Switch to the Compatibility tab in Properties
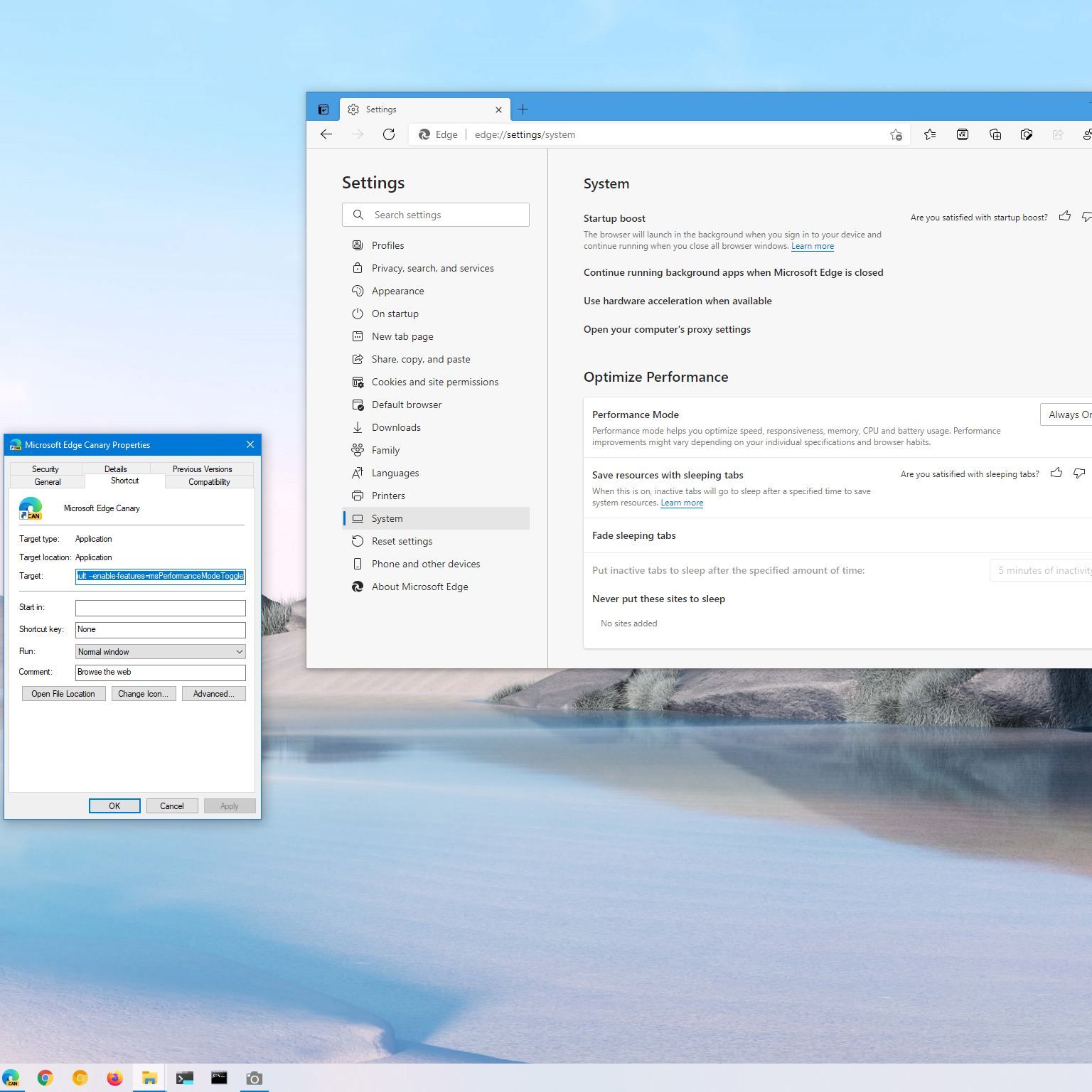This screenshot has width=1092, height=1092. pyautogui.click(x=209, y=482)
